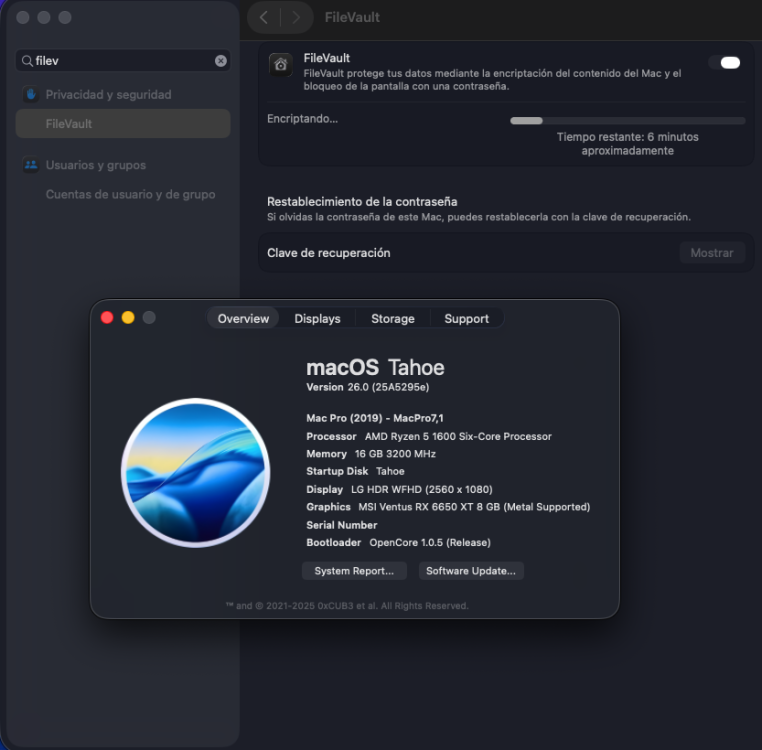Click the Privacidad y seguridad hand icon
Image resolution: width=762 pixels, height=750 pixels.
click(31, 94)
